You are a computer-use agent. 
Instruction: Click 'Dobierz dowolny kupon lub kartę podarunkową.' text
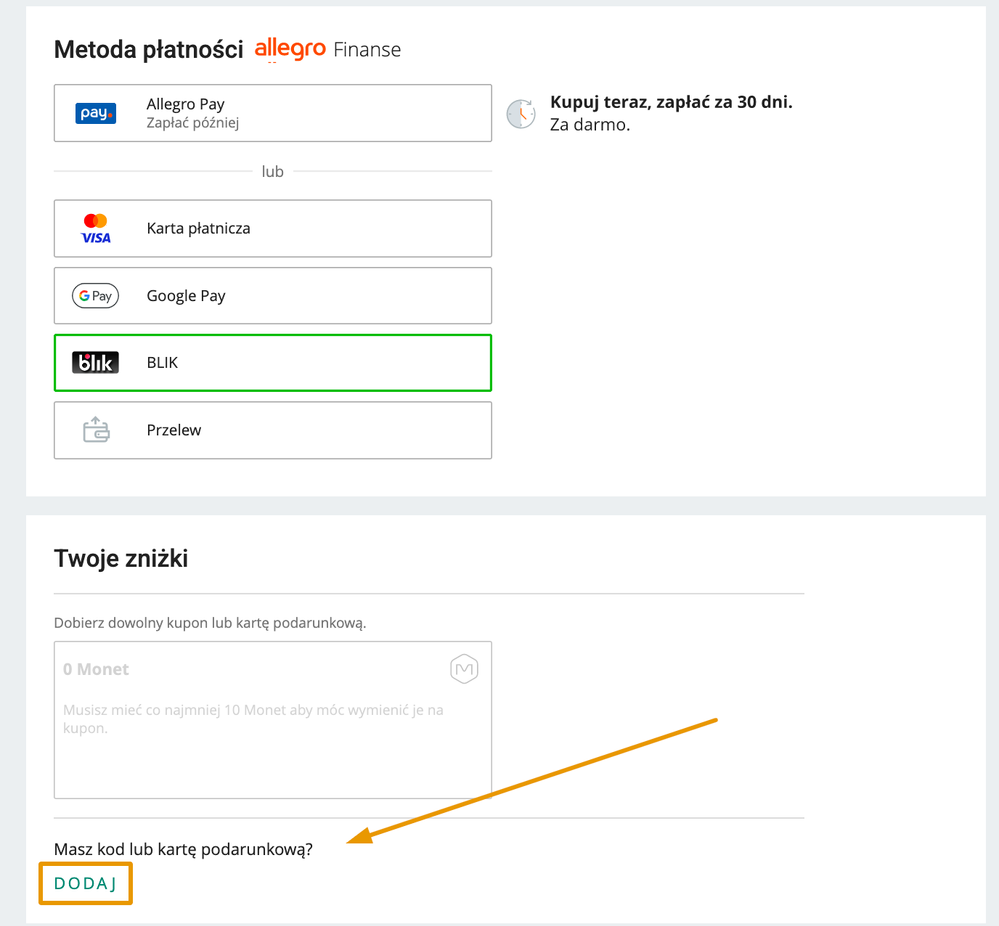click(210, 623)
